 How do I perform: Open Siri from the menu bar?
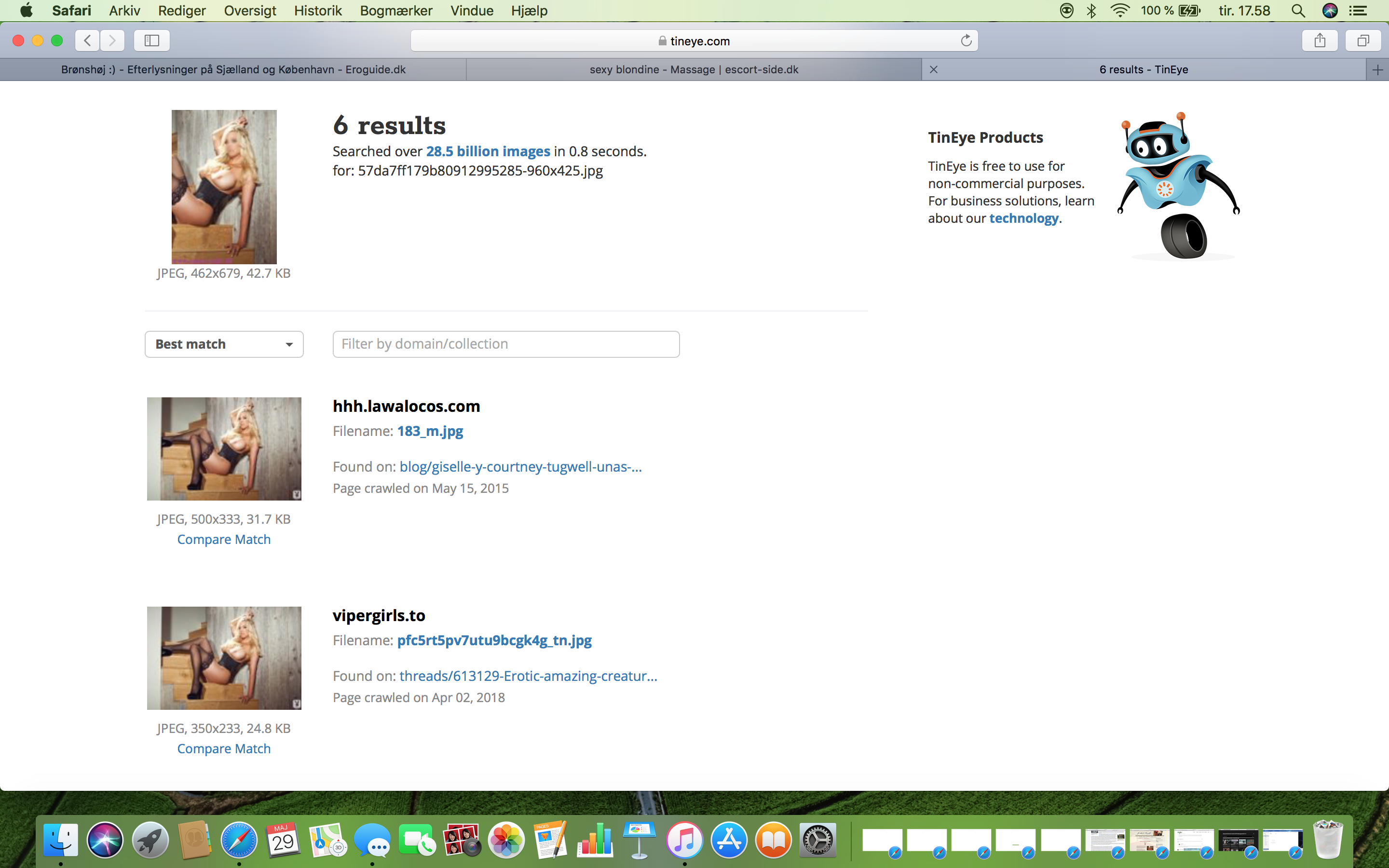tap(1330, 10)
